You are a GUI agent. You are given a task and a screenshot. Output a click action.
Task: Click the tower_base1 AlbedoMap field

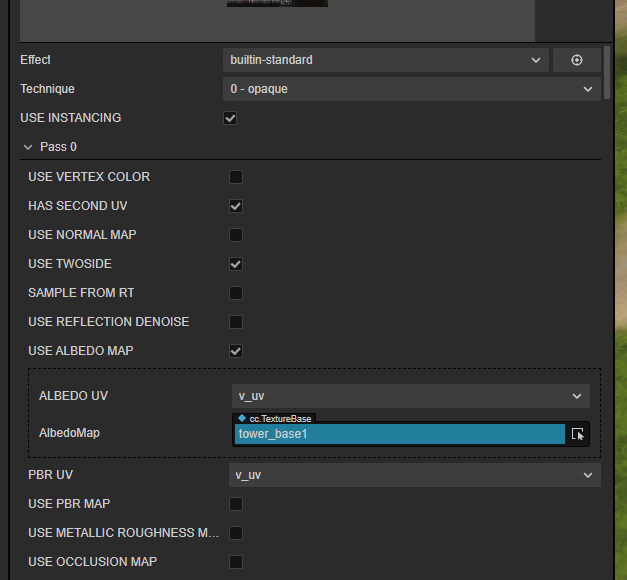point(400,434)
